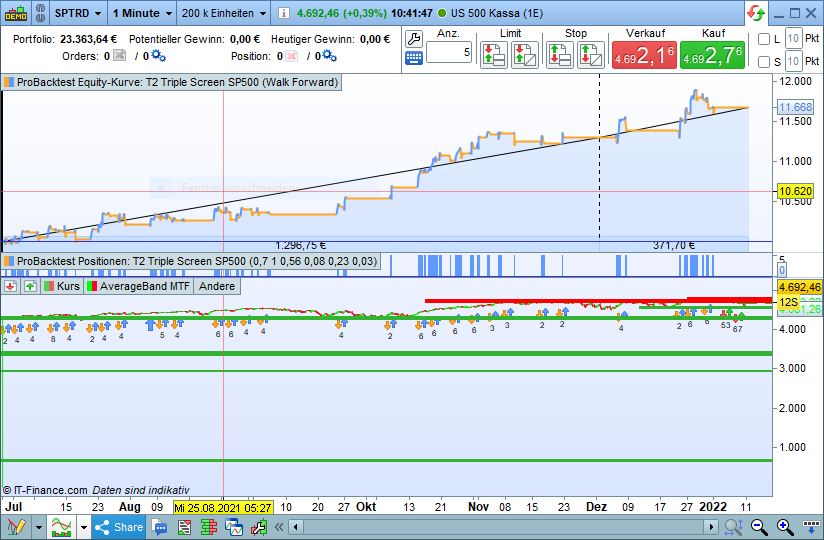Click second Limit order icon with diagonal
The width and height of the screenshot is (824, 540).
525,55
